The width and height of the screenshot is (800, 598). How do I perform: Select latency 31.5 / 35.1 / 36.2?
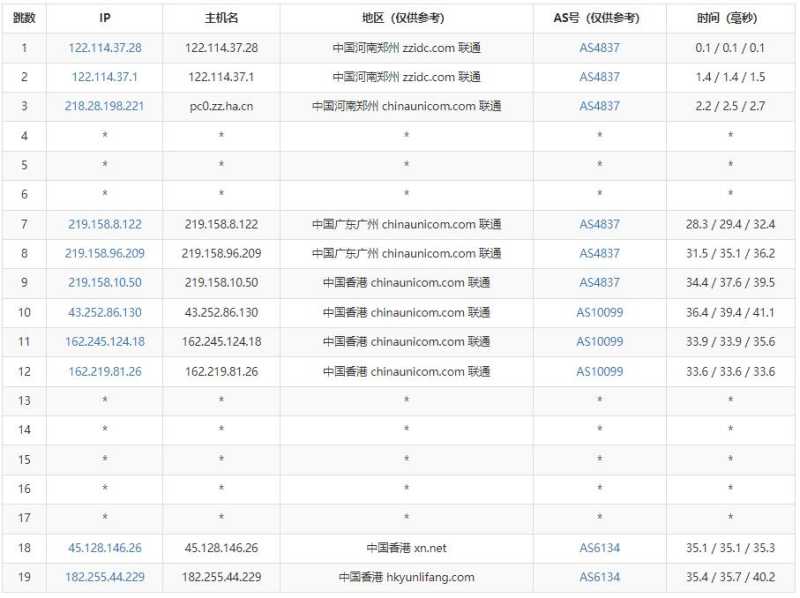click(730, 253)
